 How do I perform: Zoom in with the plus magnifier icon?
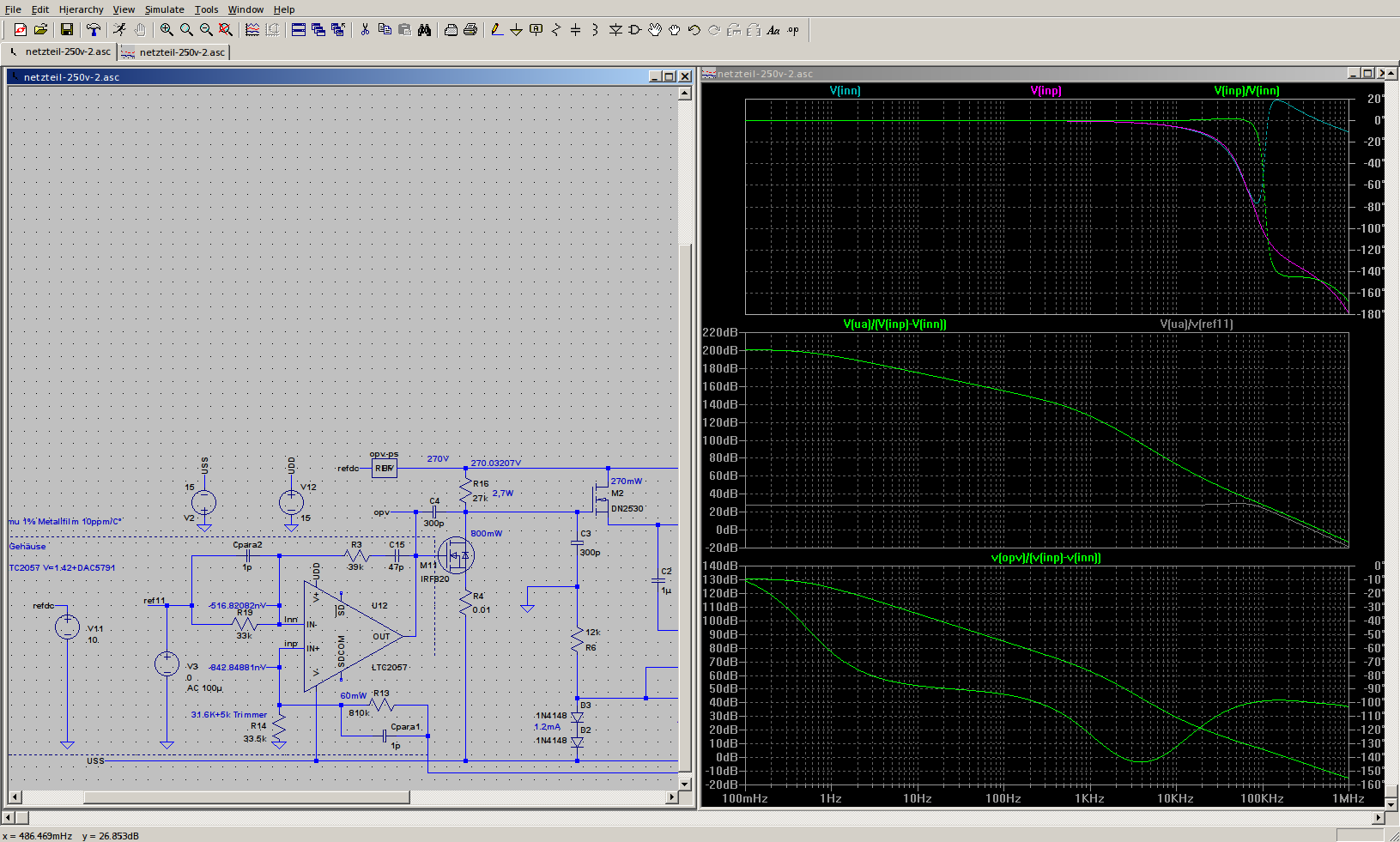click(x=167, y=30)
